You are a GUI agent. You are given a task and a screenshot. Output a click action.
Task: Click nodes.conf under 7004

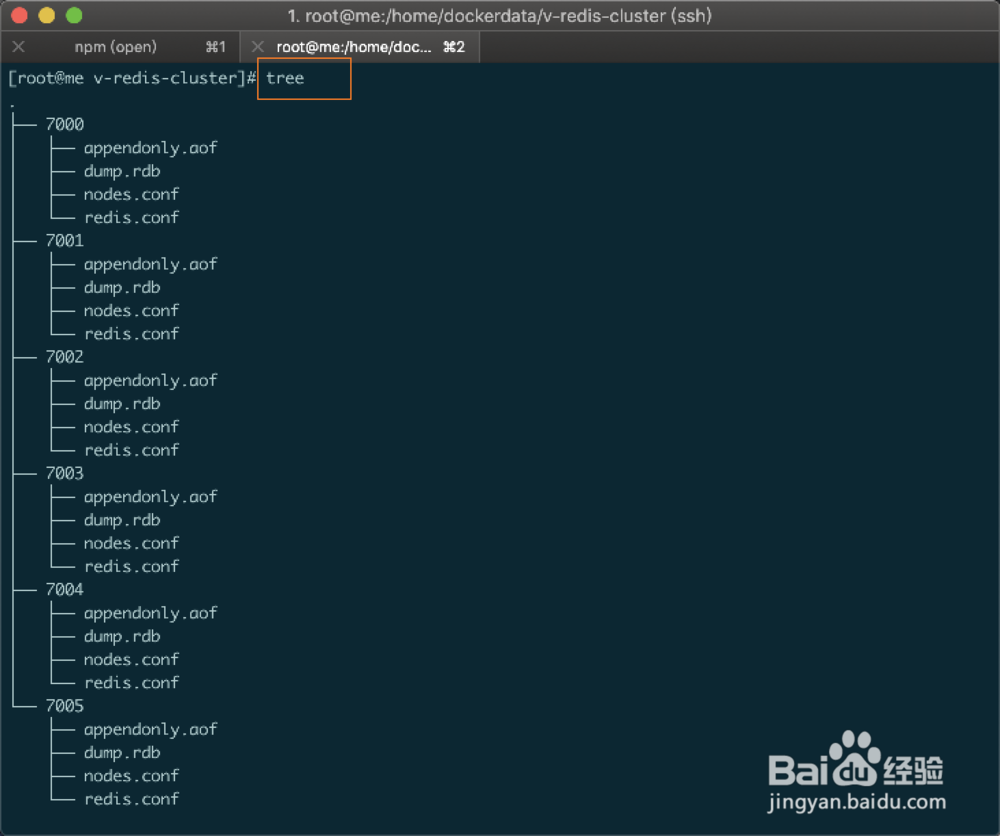(131, 659)
